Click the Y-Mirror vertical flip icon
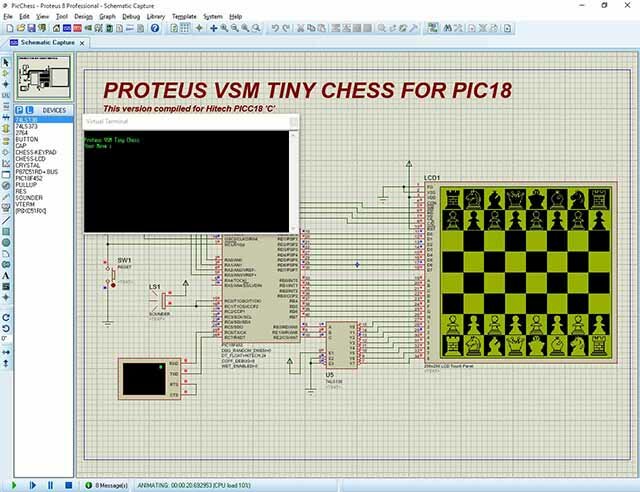 (x=6, y=363)
